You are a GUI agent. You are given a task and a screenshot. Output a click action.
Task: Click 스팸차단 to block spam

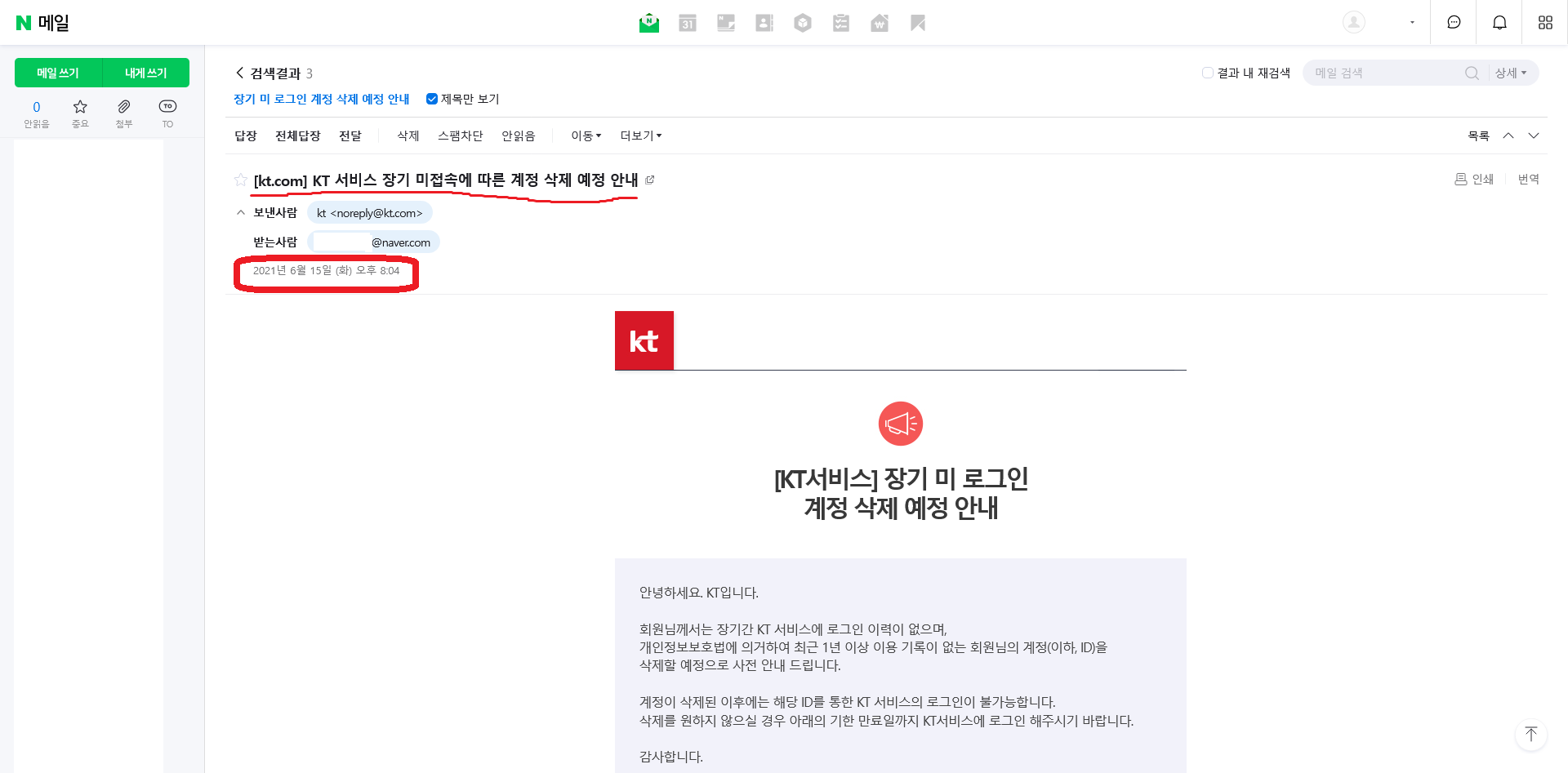tap(461, 135)
